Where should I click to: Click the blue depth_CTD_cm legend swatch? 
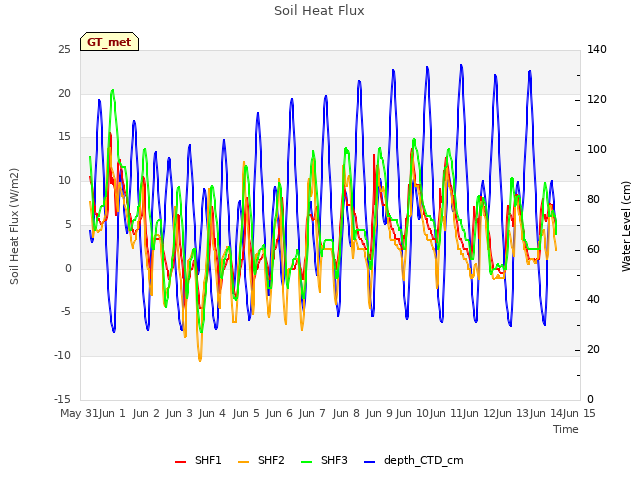tap(369, 462)
